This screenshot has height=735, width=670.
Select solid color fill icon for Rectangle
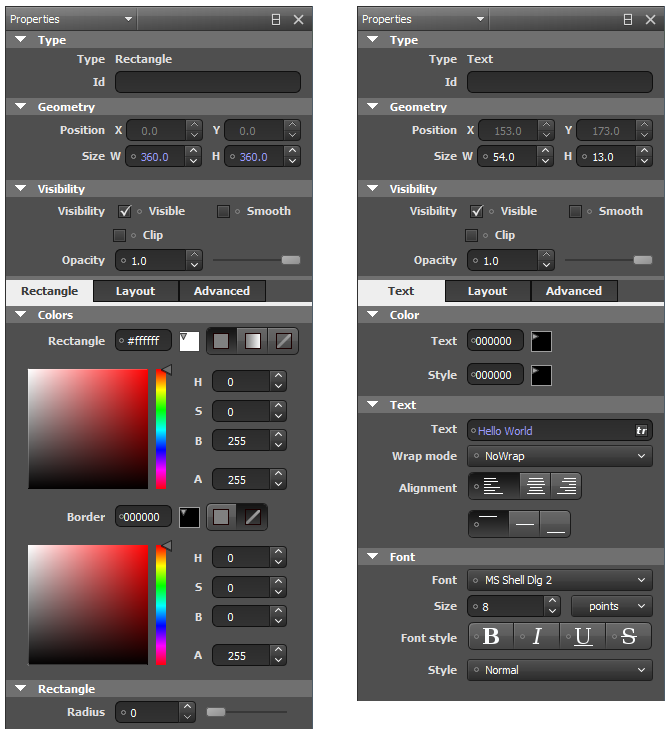221,341
